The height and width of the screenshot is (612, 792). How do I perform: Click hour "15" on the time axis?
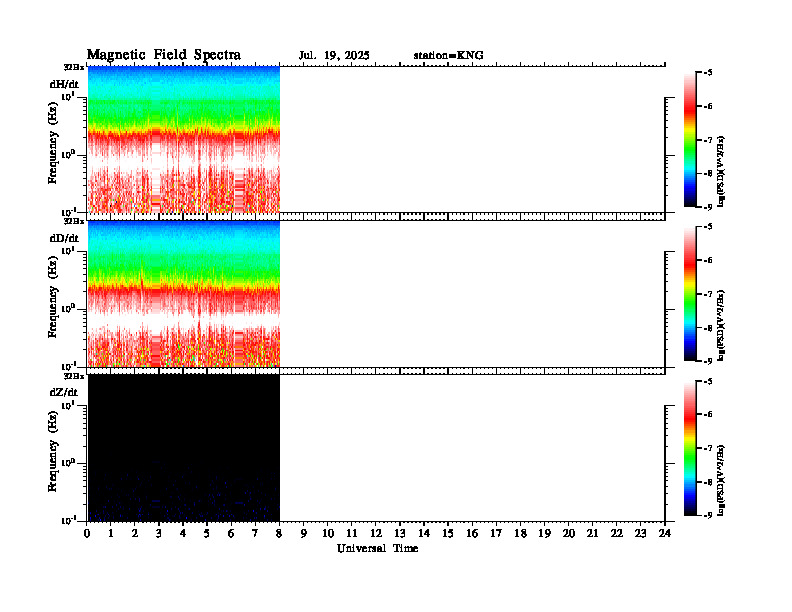tap(448, 534)
